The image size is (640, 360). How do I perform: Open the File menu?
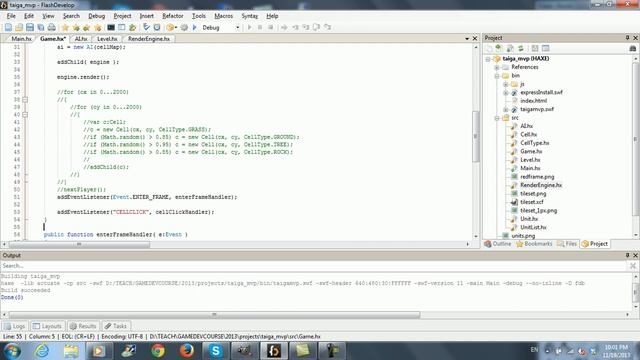click(x=11, y=16)
